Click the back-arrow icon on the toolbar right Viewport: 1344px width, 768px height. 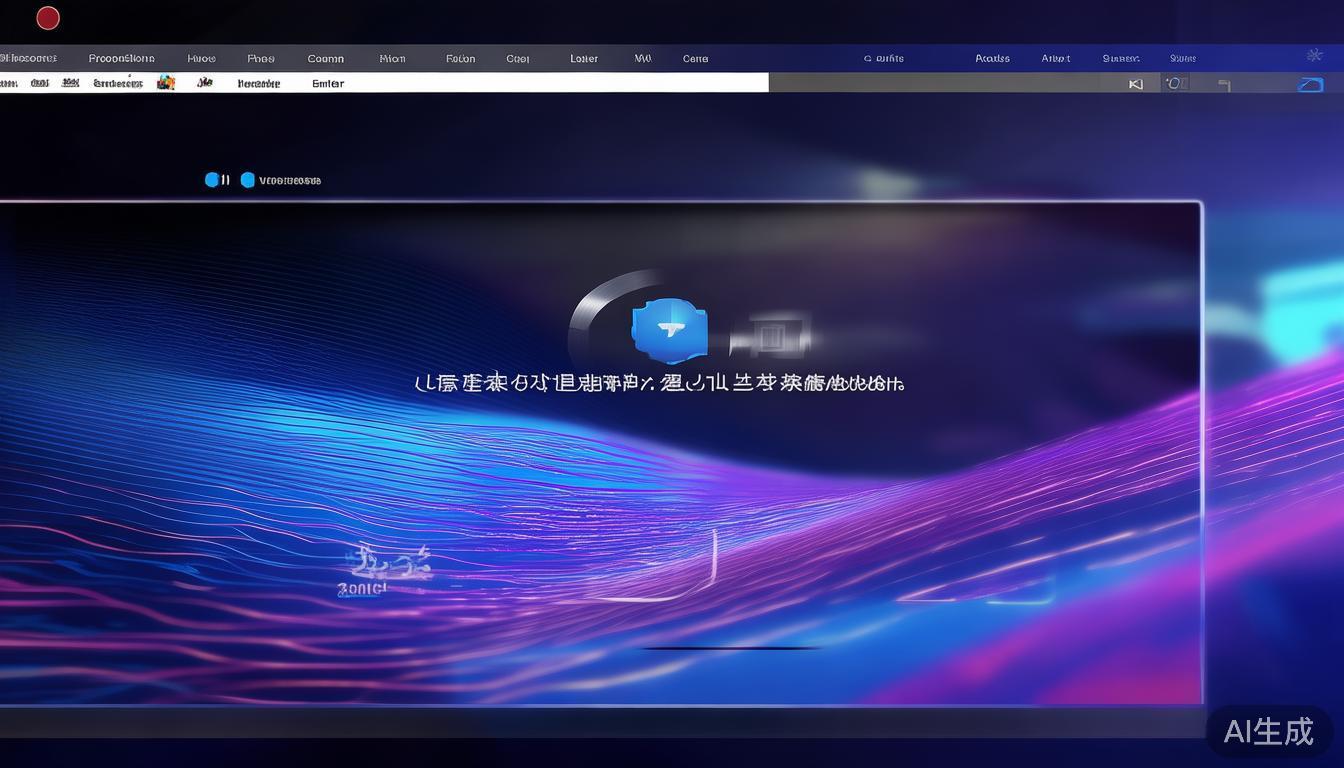(1135, 84)
